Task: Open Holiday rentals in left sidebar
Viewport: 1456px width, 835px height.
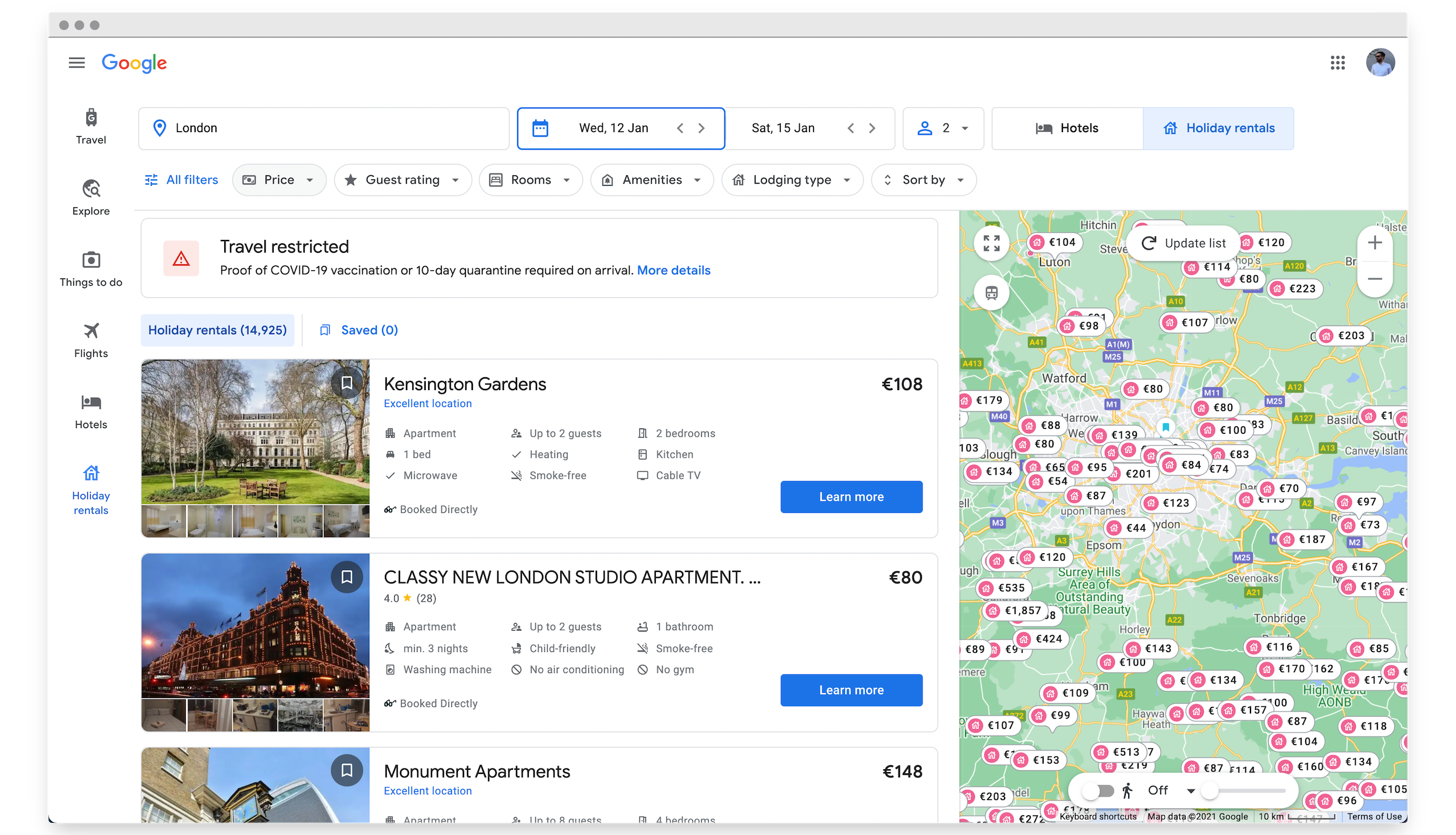Action: [91, 489]
